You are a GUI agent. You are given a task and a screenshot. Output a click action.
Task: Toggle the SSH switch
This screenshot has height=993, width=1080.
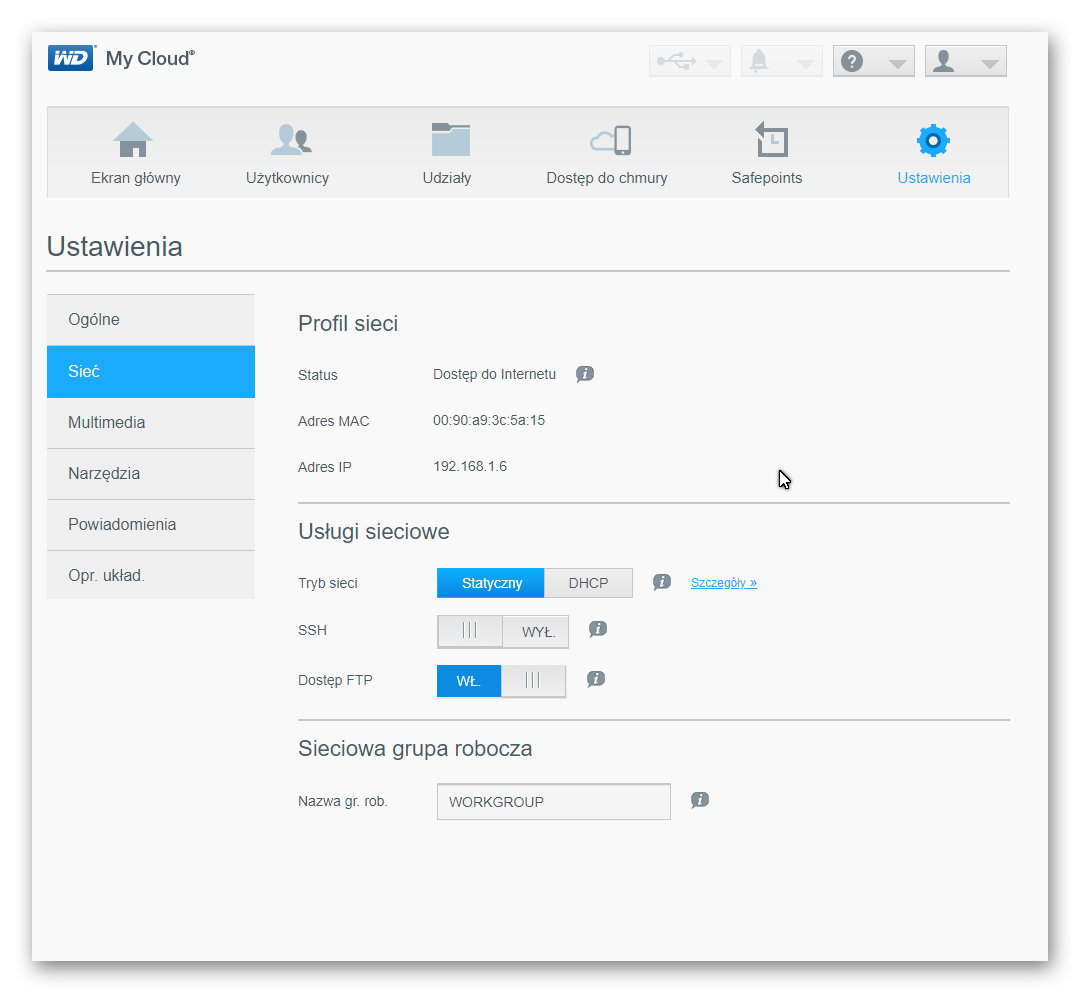[503, 631]
